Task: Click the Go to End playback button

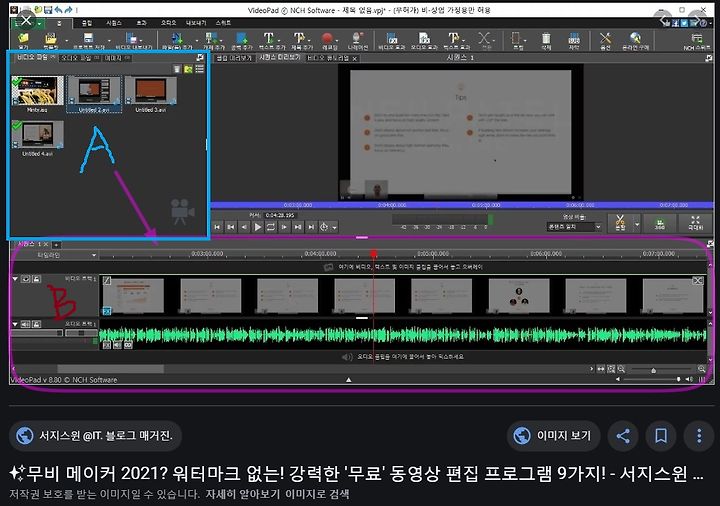Action: tap(311, 227)
